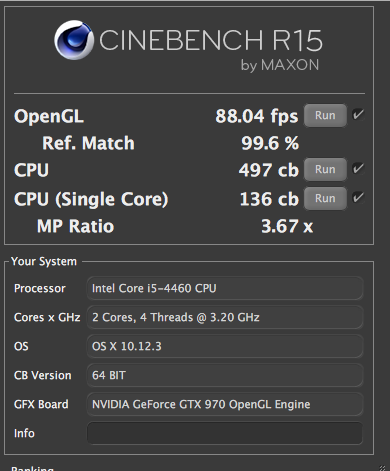Toggle the CPU test checkbox
This screenshot has width=390, height=471.
358,168
